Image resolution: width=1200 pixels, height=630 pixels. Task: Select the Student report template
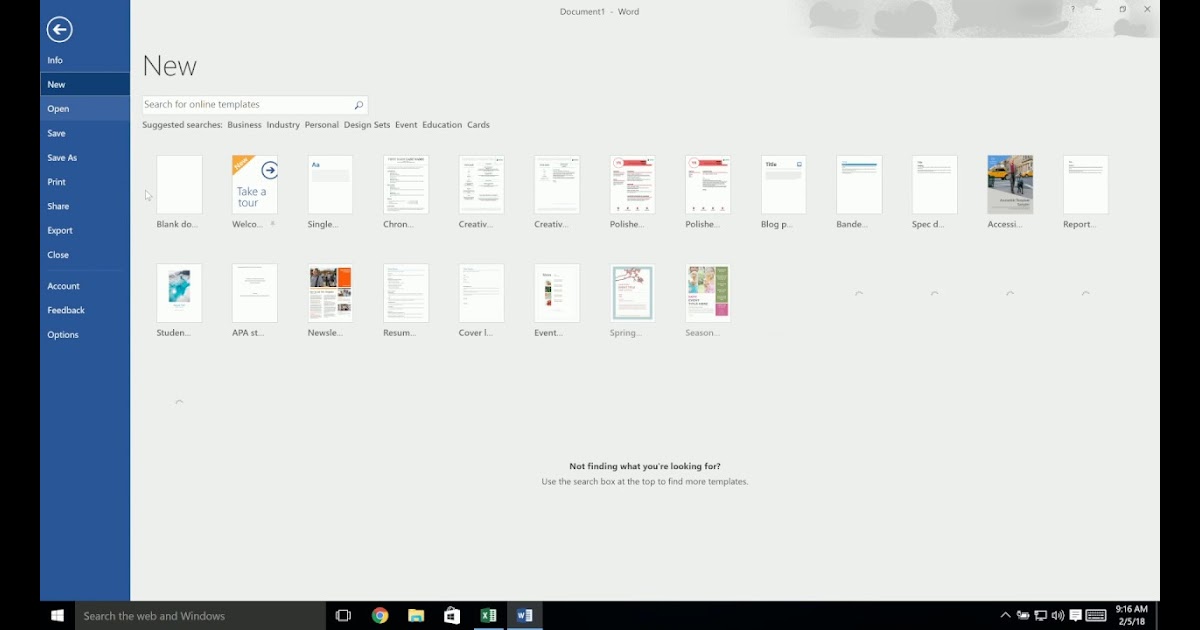179,293
